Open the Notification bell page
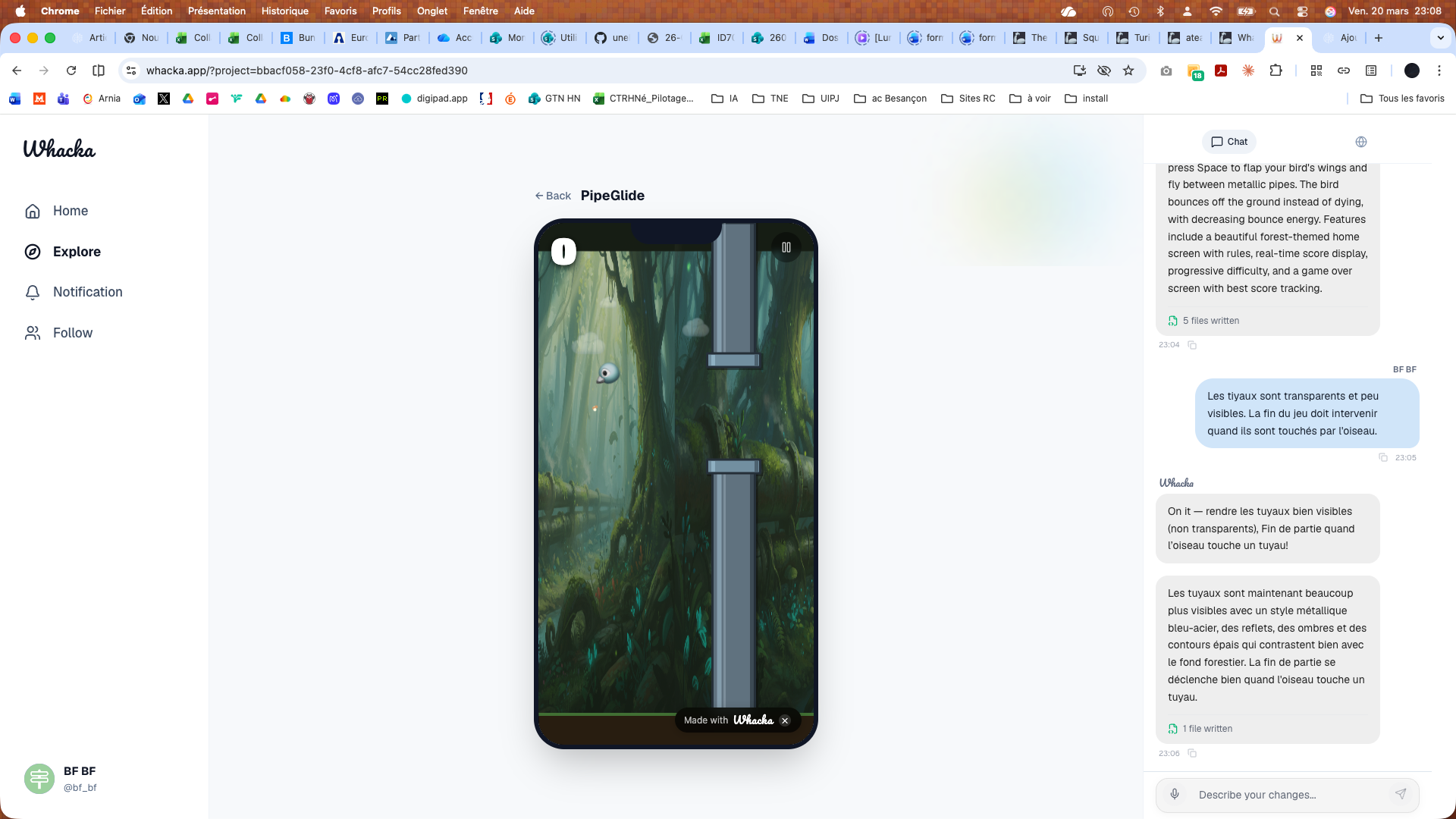 (x=87, y=292)
